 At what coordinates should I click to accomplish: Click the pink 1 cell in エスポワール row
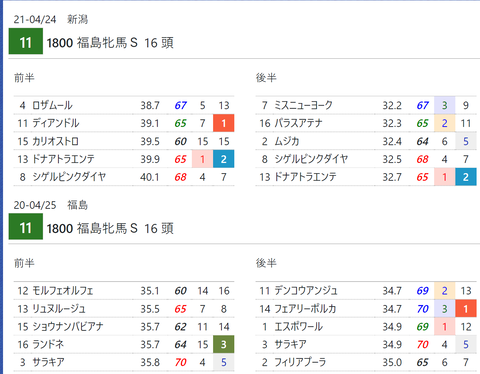[x=445, y=327]
